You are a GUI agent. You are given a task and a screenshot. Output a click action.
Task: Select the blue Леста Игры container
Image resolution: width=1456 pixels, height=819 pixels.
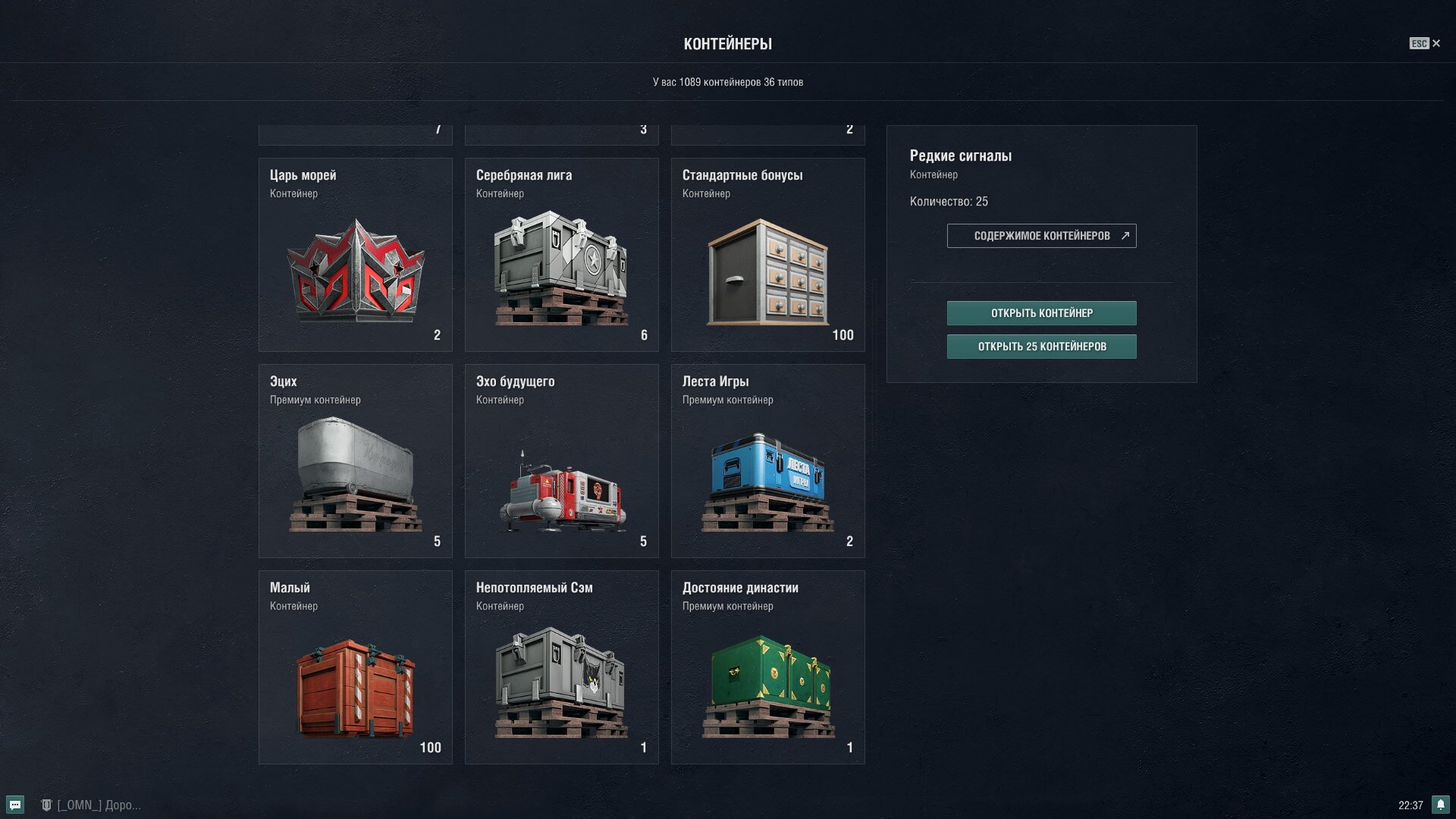tap(768, 461)
